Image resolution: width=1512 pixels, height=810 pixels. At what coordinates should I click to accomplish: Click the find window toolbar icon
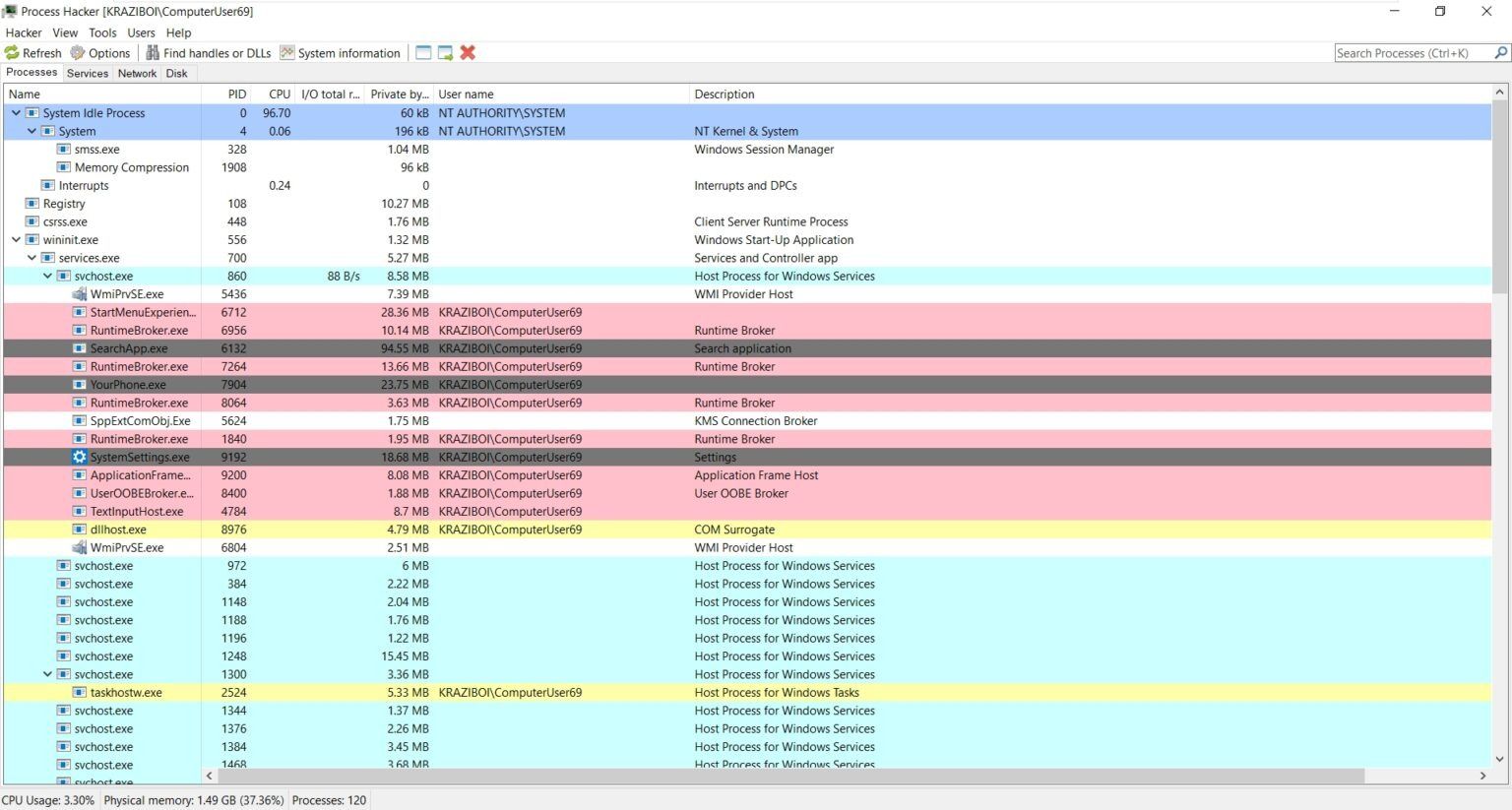click(x=423, y=53)
